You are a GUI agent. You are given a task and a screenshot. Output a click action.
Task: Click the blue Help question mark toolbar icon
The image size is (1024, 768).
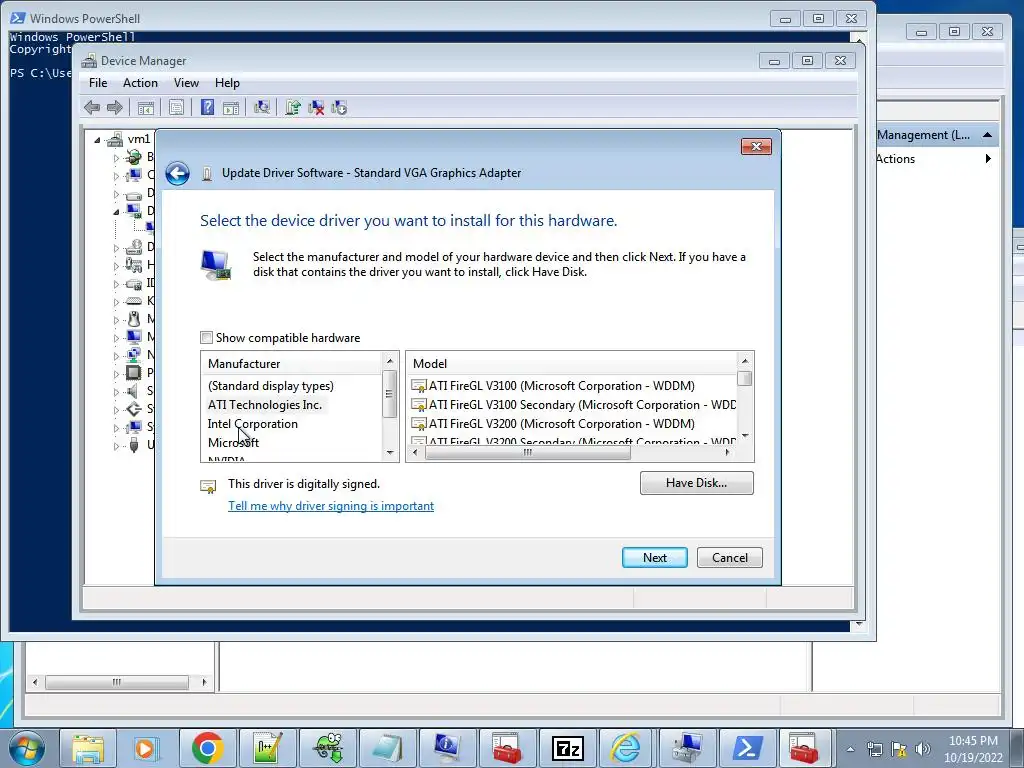click(207, 108)
